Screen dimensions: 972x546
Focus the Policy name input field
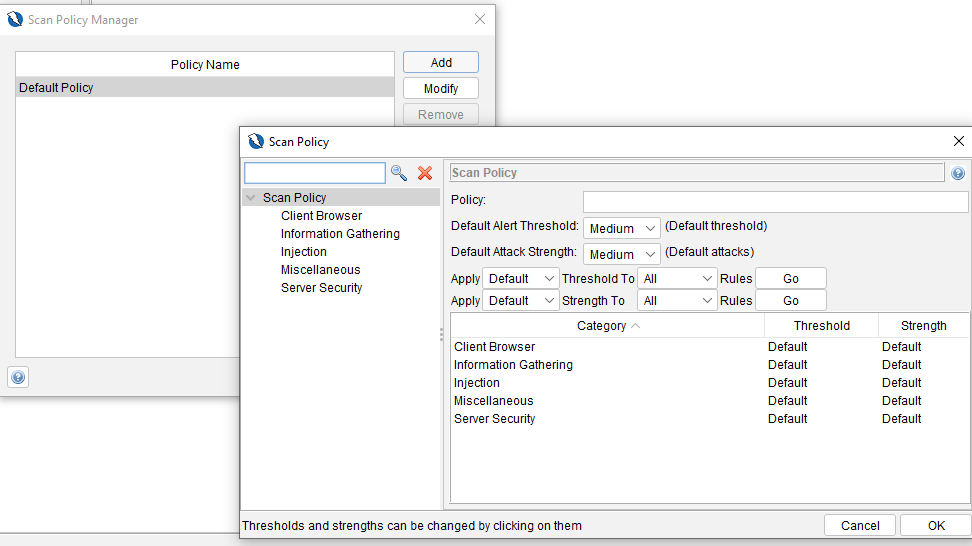(775, 201)
